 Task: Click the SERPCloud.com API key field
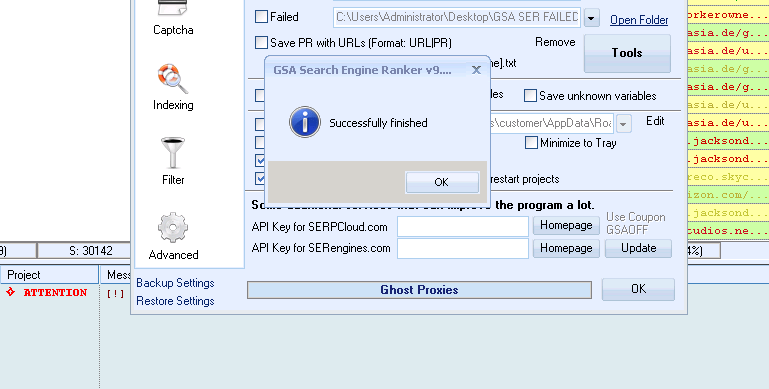tap(462, 227)
